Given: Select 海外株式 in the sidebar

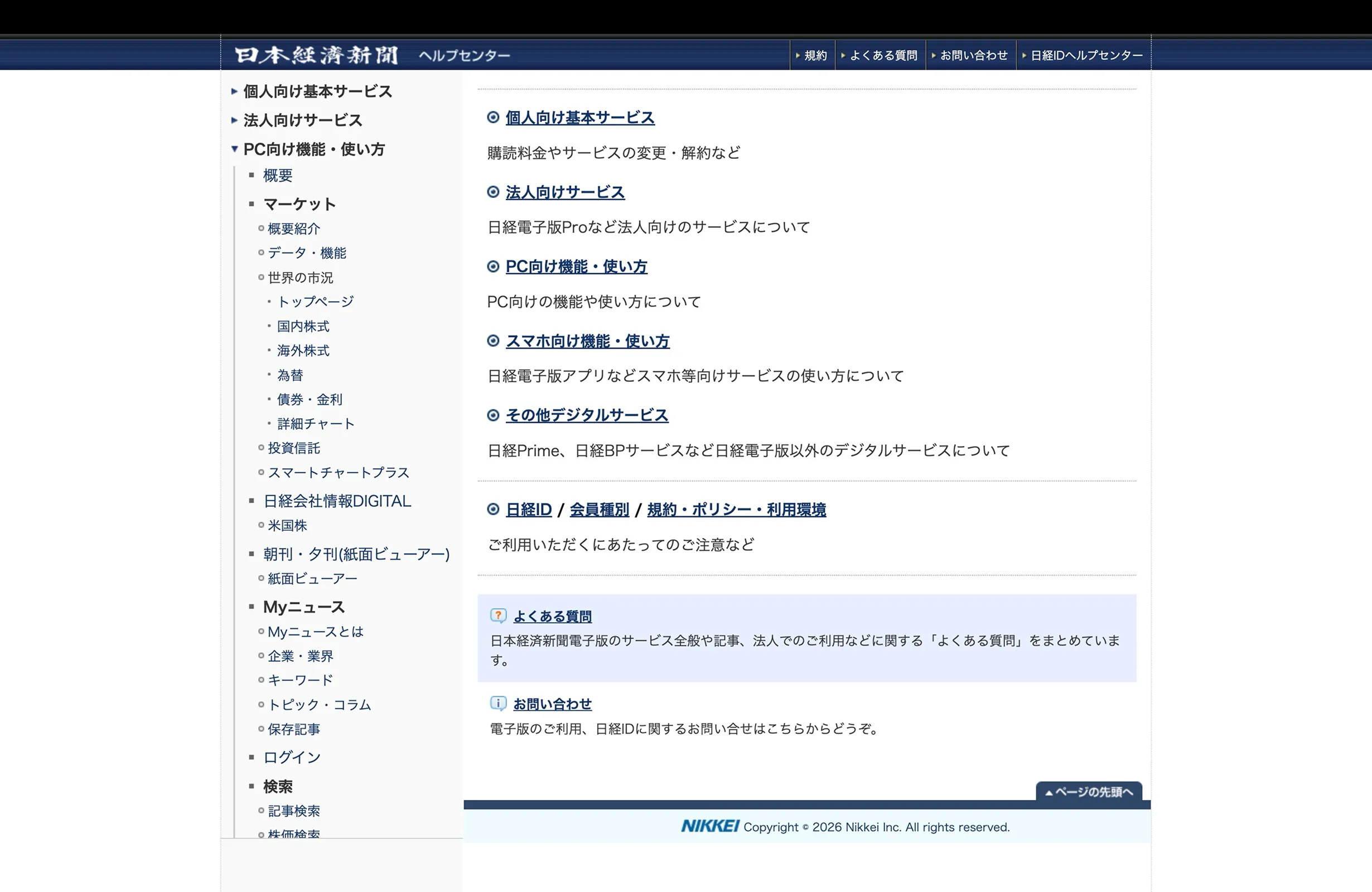Looking at the screenshot, I should click(303, 350).
